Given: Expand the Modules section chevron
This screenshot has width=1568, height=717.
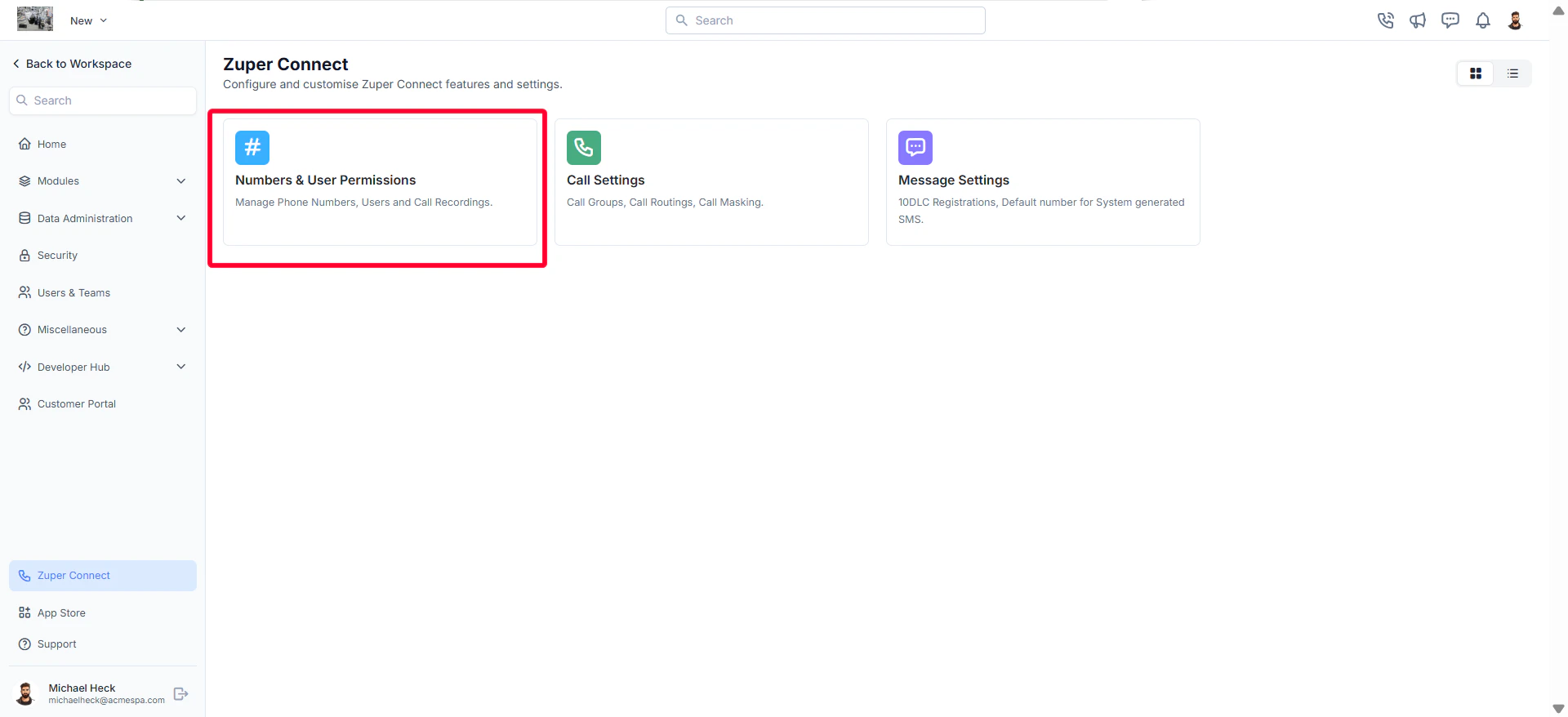Looking at the screenshot, I should tap(181, 181).
